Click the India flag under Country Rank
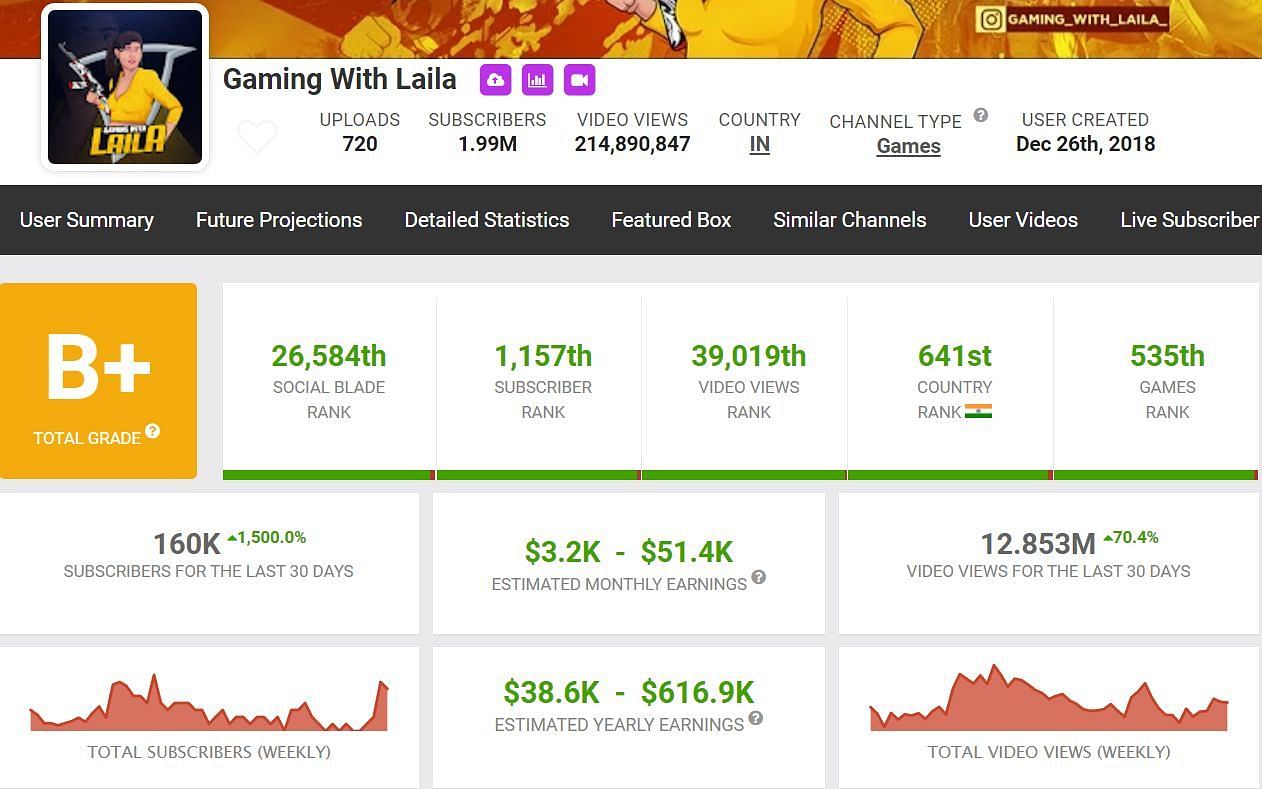Screen dimensions: 1262x789 [978, 411]
